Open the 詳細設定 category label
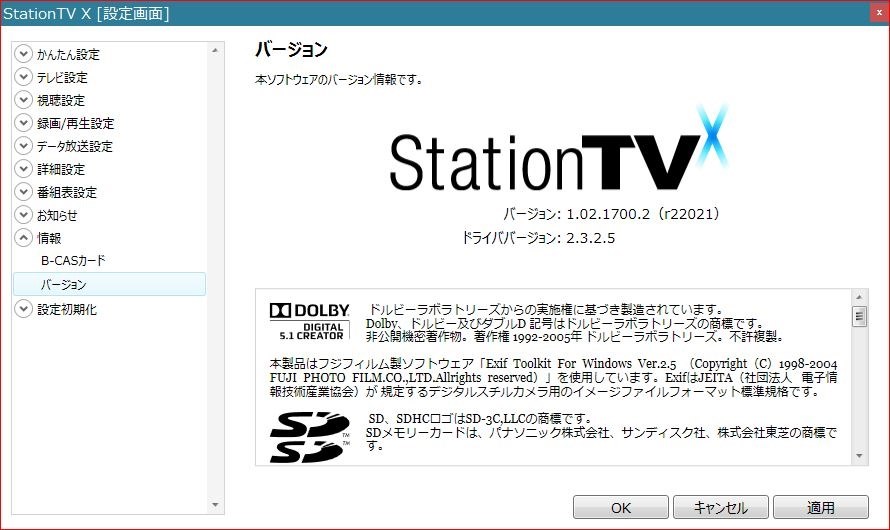The width and height of the screenshot is (890, 530). click(61, 169)
